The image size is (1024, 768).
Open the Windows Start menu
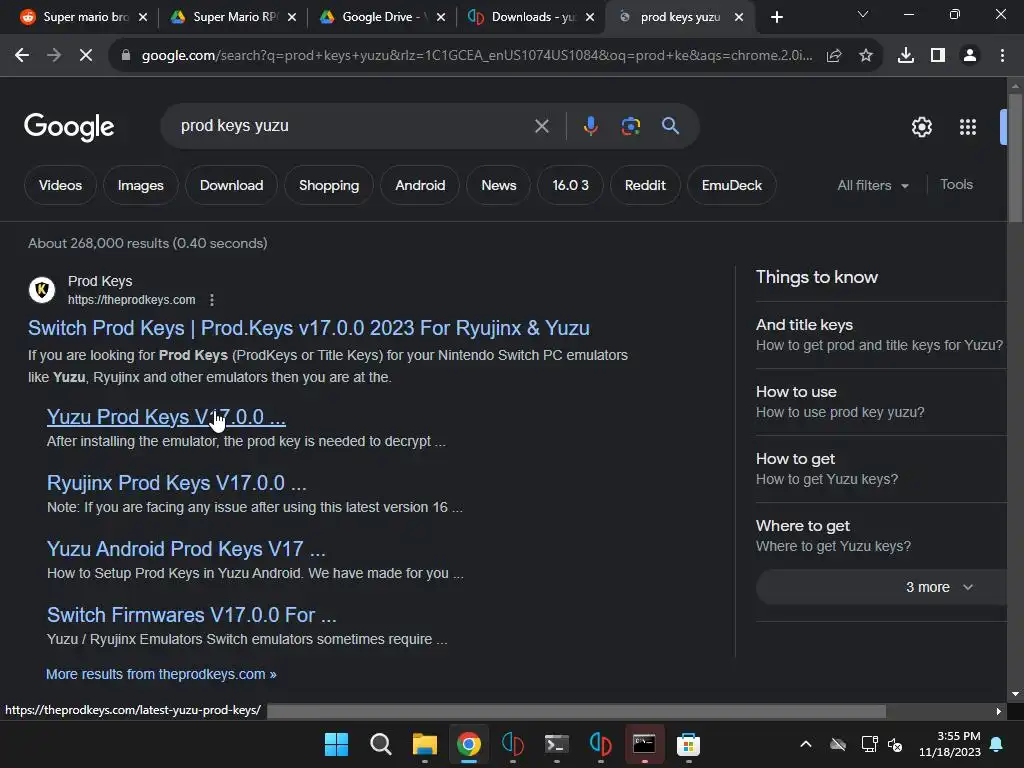[336, 744]
